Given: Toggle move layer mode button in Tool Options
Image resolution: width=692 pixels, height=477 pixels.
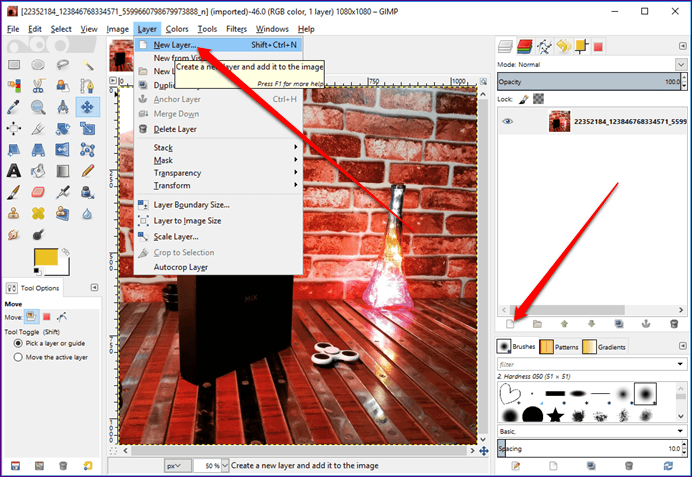Looking at the screenshot, I should [x=31, y=316].
